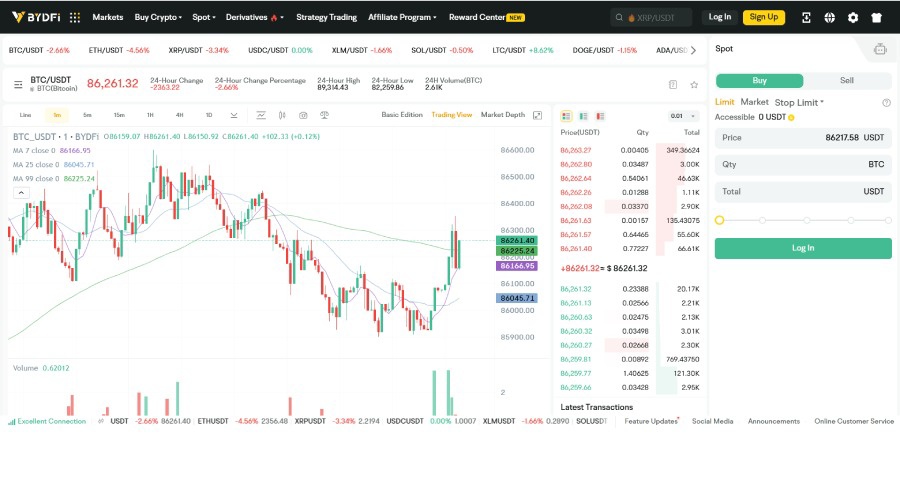Select the 1H chart interval
900x500 pixels.
(x=150, y=115)
